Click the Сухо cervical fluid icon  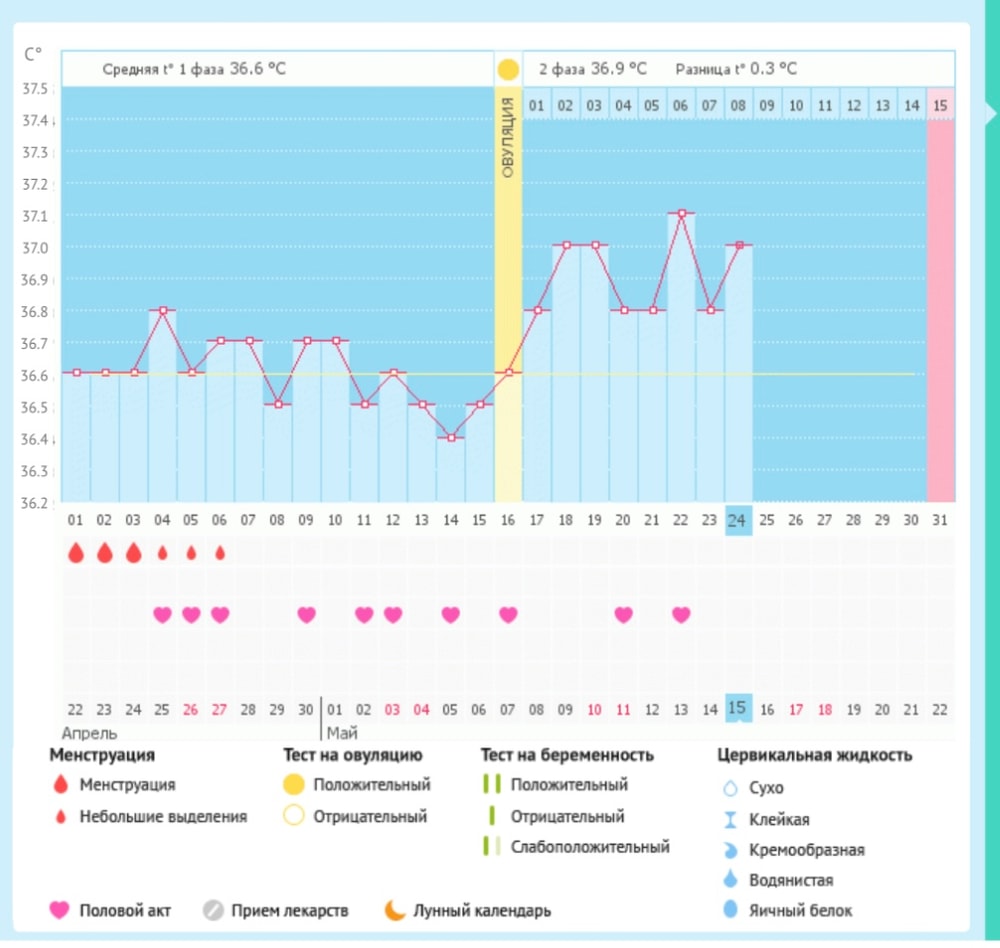[x=730, y=788]
